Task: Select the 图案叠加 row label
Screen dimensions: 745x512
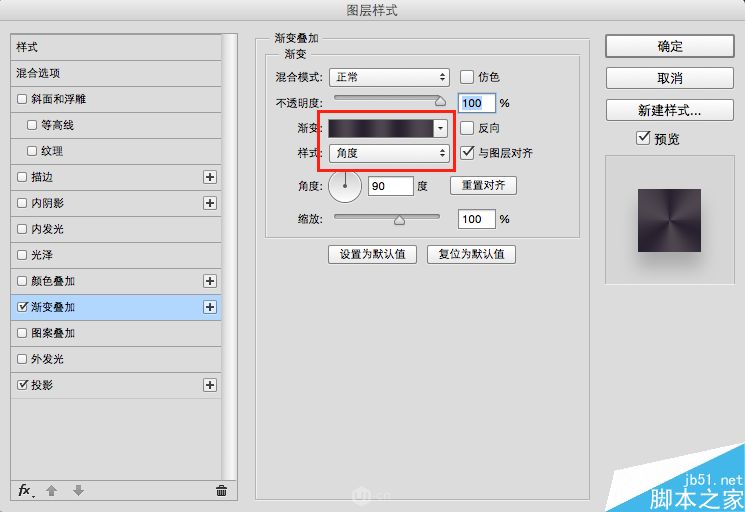Action: [53, 333]
